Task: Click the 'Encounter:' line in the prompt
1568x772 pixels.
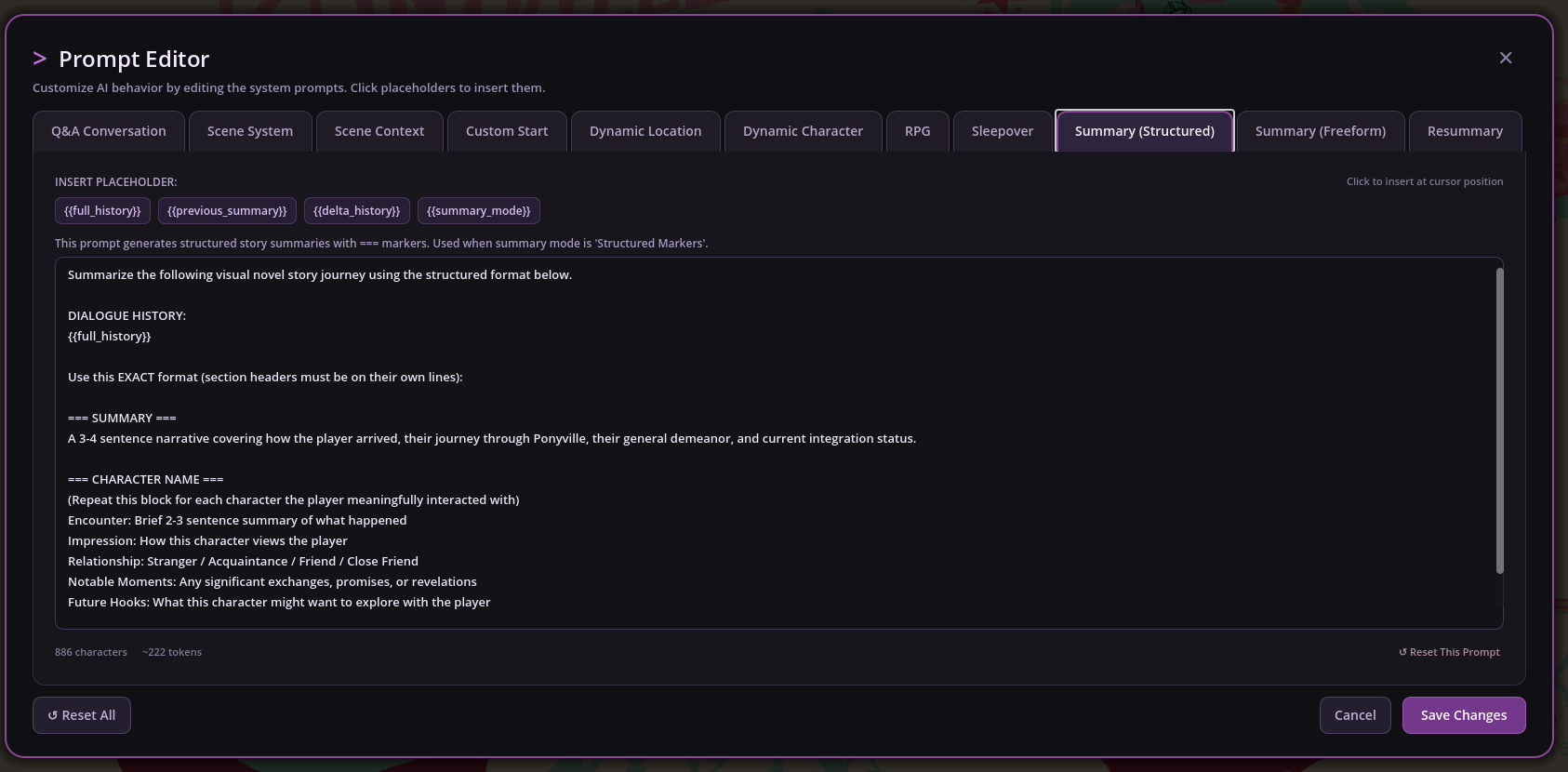Action: tap(237, 521)
